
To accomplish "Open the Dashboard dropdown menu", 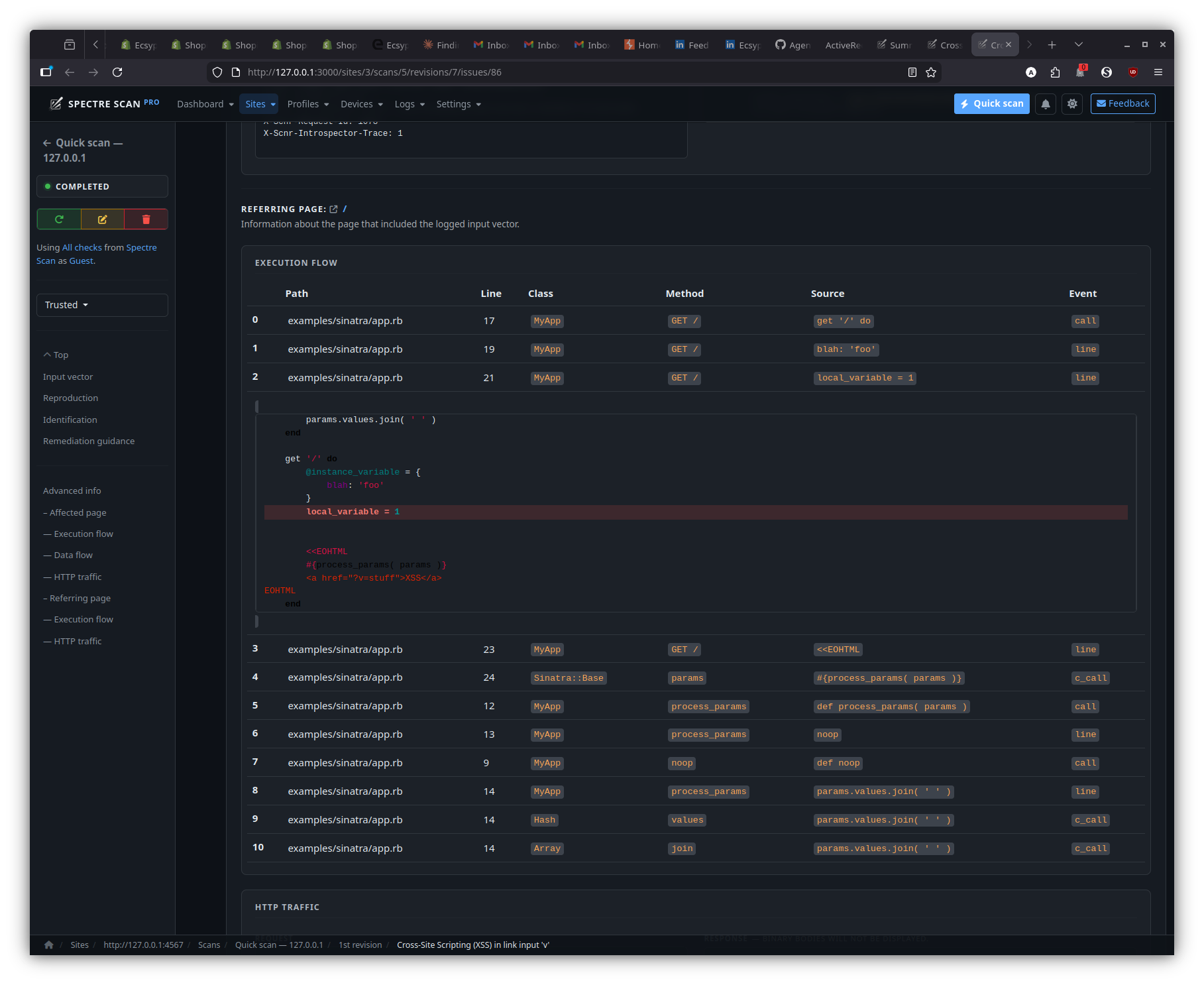I will pos(205,105).
